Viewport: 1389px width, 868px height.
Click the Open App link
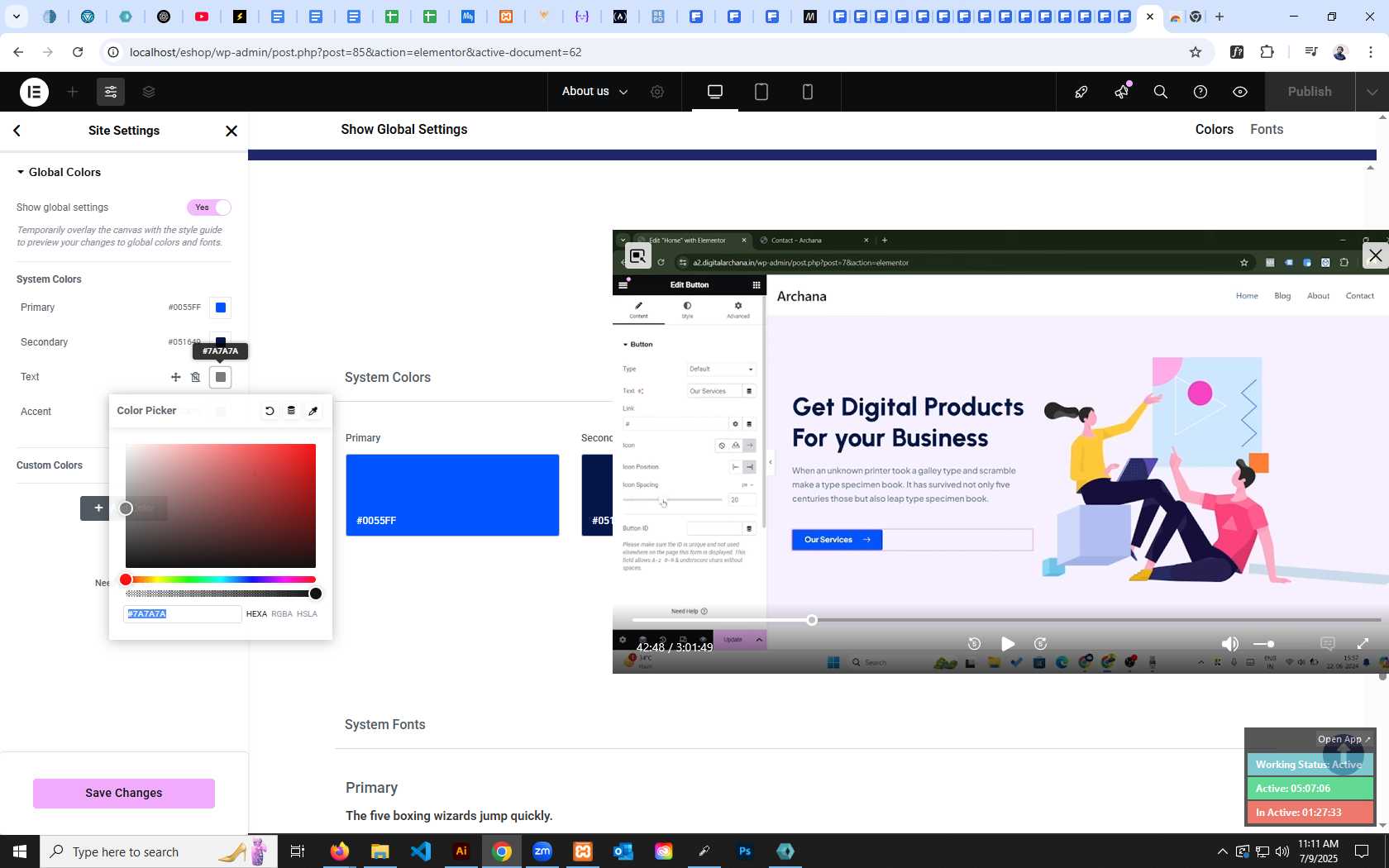click(x=1344, y=739)
